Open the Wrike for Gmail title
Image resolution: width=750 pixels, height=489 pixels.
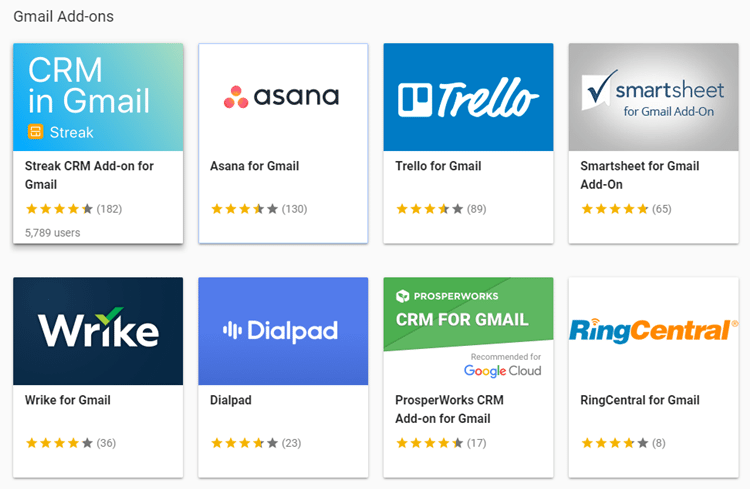67,400
